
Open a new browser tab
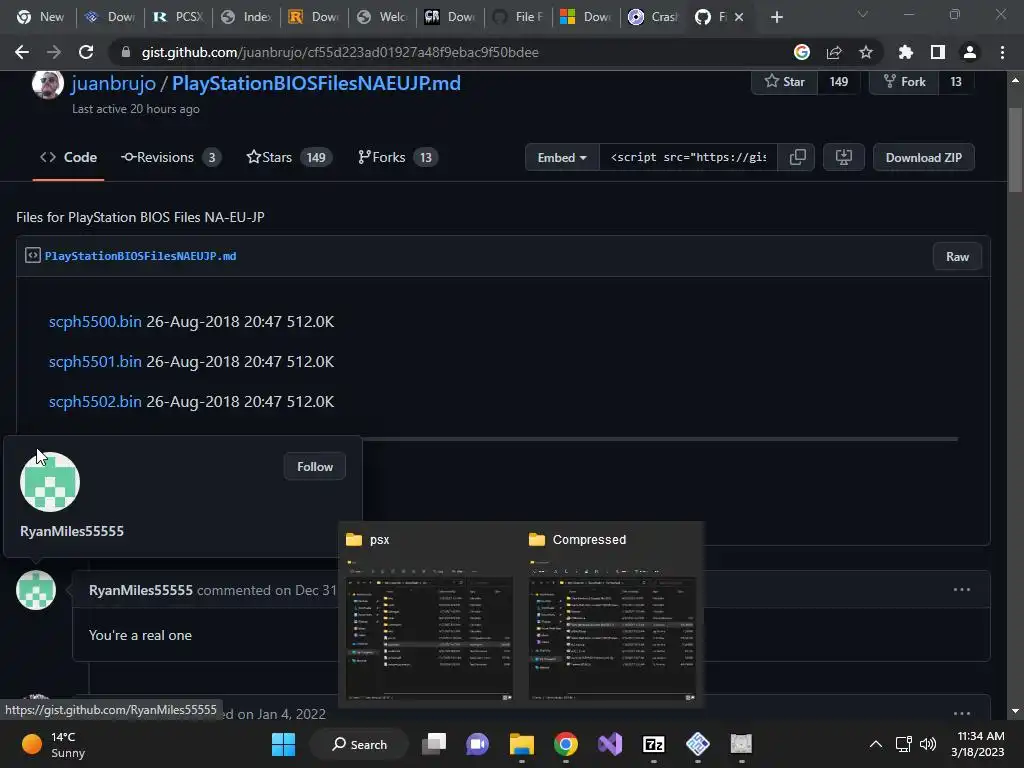(x=776, y=17)
